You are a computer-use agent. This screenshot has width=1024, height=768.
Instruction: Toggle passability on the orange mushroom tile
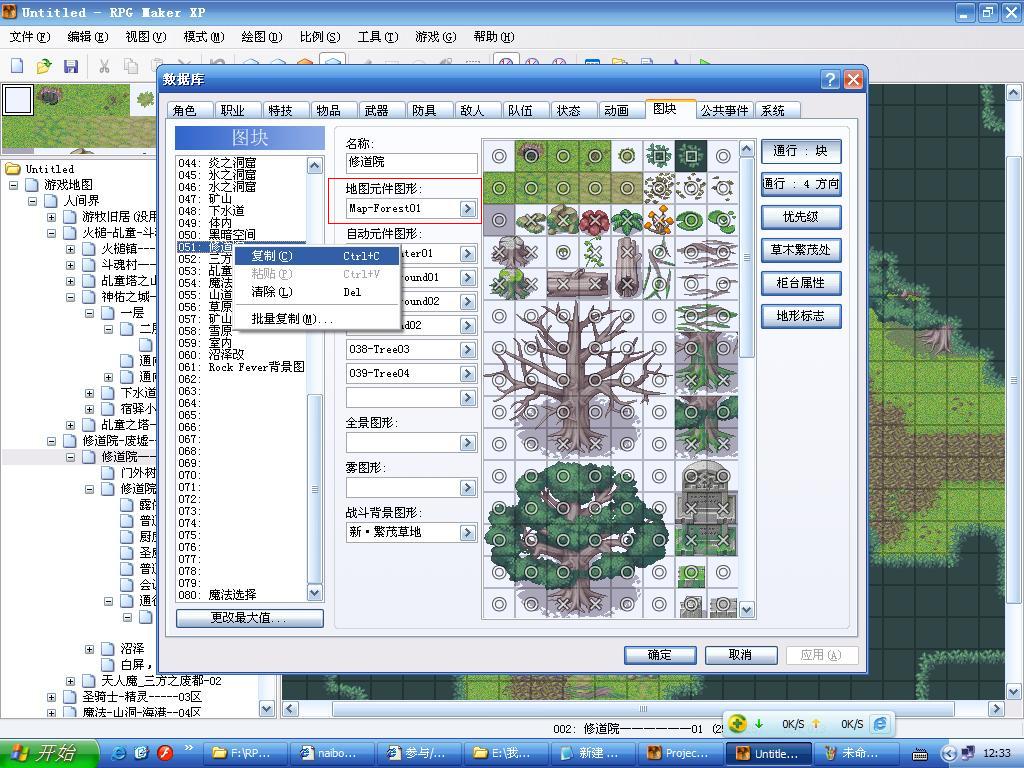[659, 220]
